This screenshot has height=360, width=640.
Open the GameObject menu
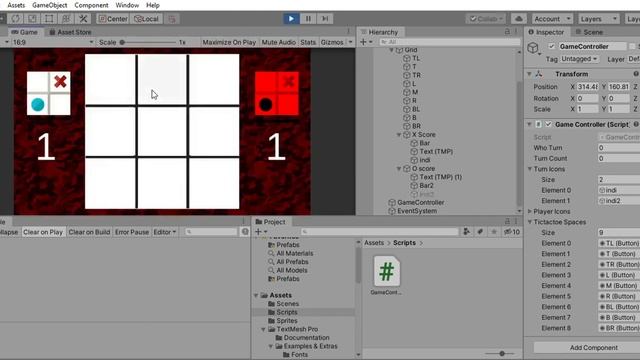[50, 5]
